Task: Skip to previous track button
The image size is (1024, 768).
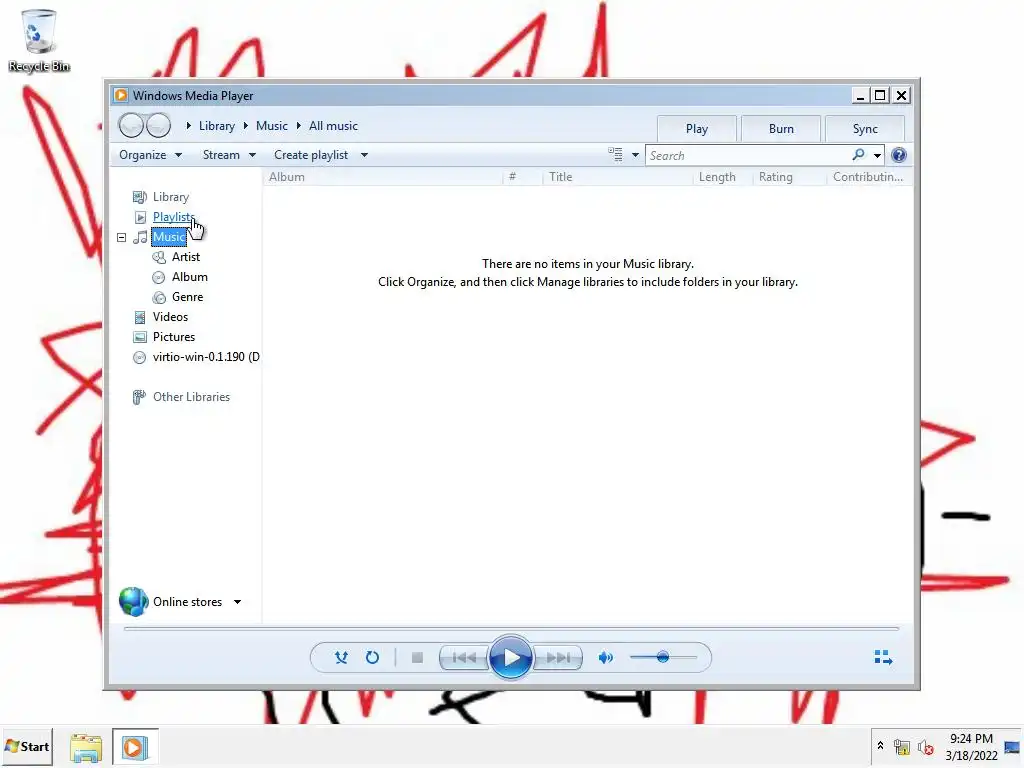Action: (x=464, y=658)
